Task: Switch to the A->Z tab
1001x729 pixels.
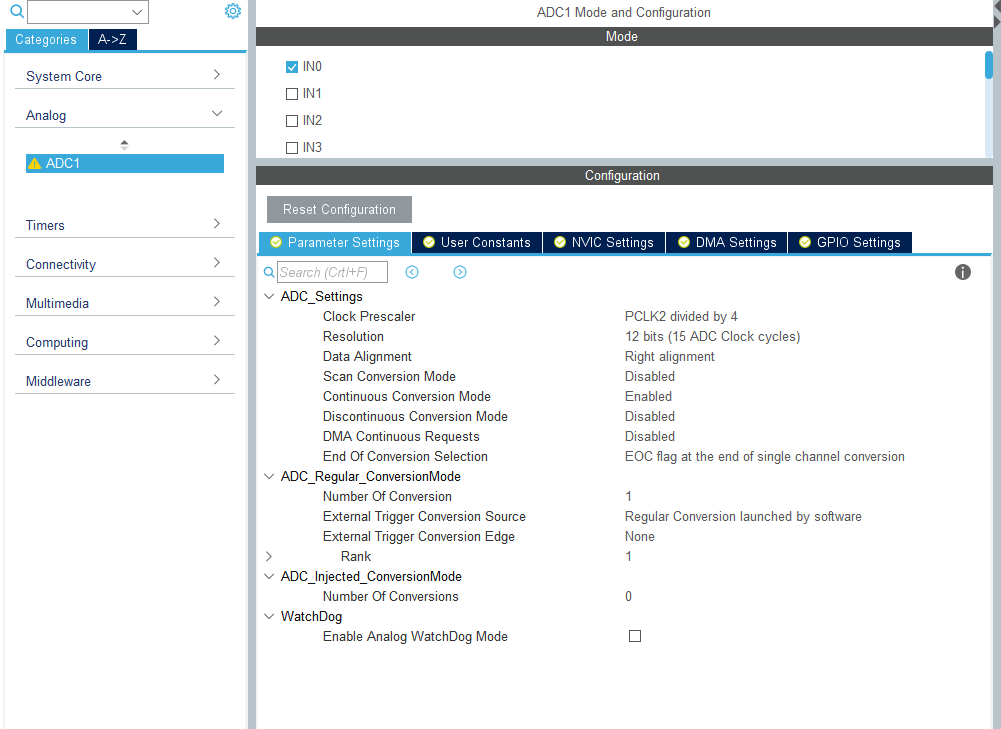Action: pos(112,39)
